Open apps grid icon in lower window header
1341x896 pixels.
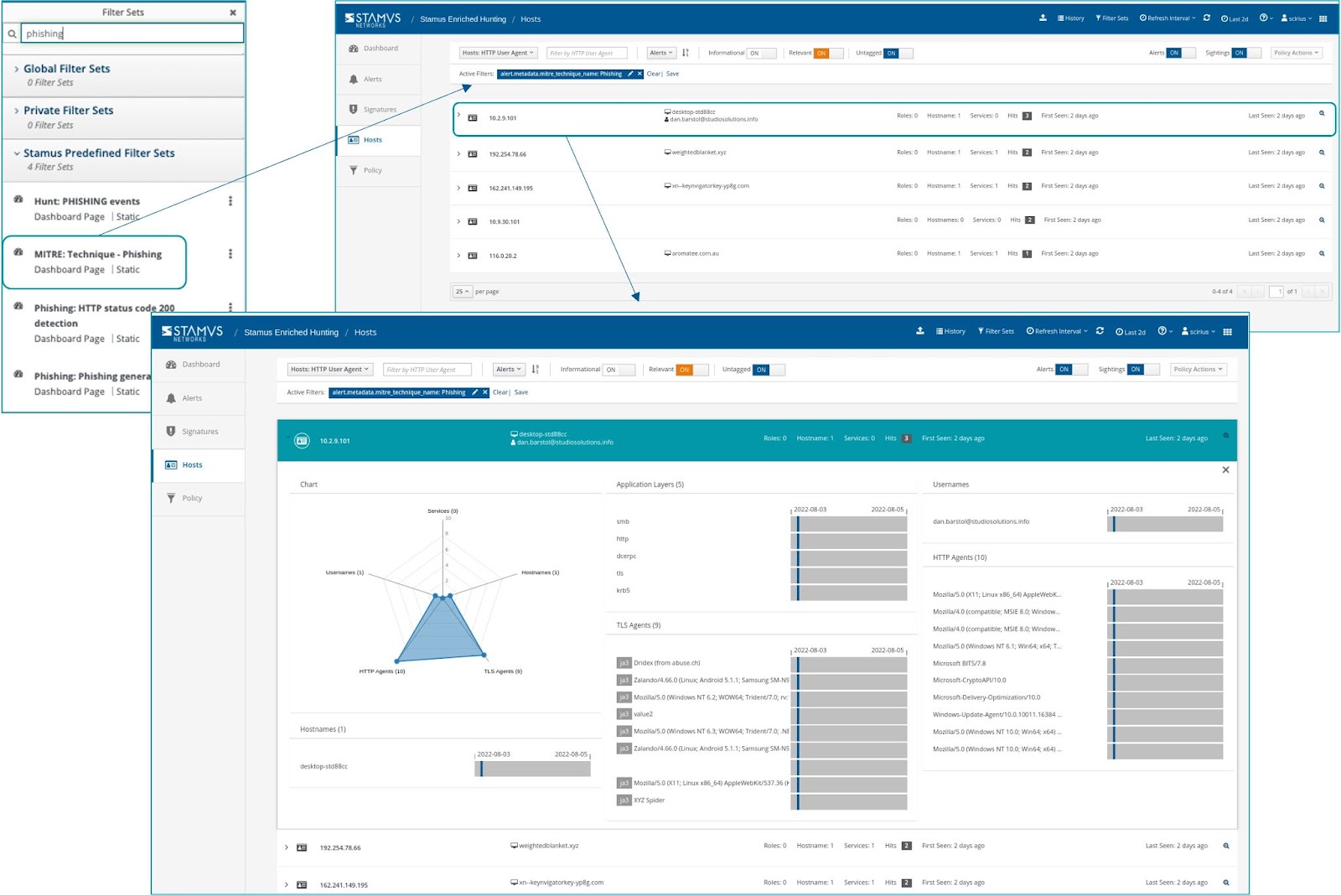[x=1227, y=332]
